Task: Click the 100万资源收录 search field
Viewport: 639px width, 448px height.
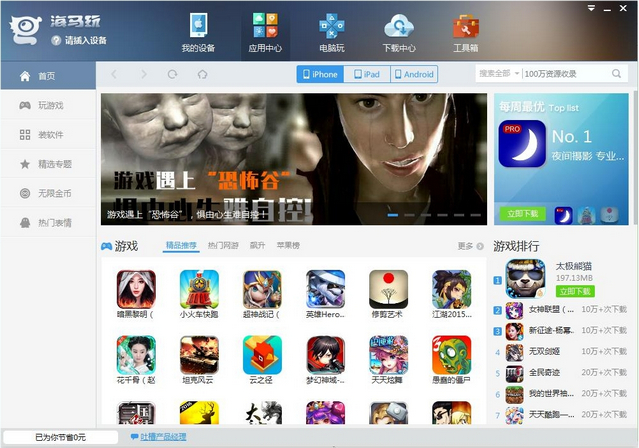Action: 566,74
